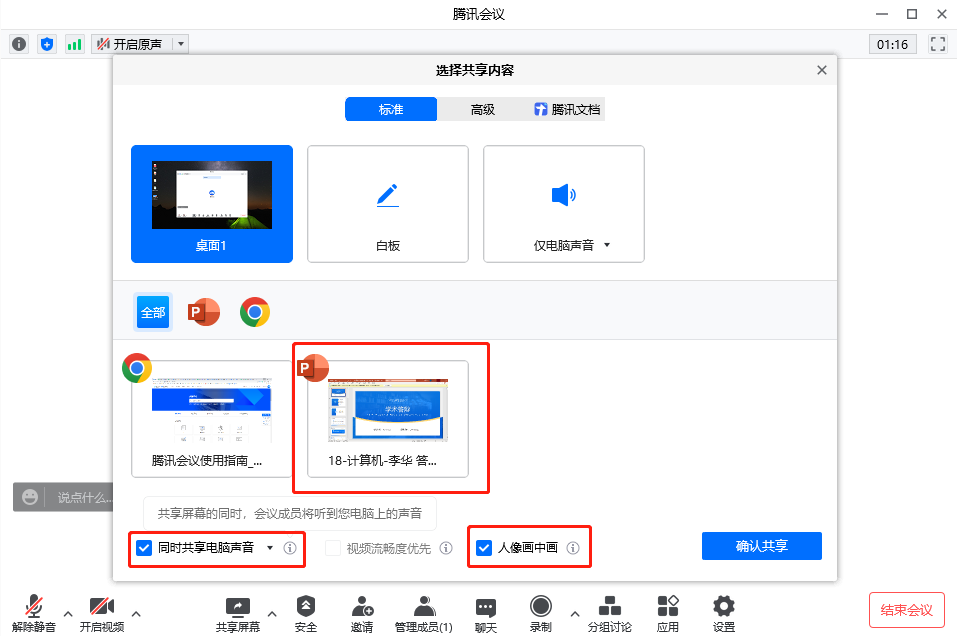The height and width of the screenshot is (636, 957).
Task: View info for 人像画中画
Action: point(572,548)
